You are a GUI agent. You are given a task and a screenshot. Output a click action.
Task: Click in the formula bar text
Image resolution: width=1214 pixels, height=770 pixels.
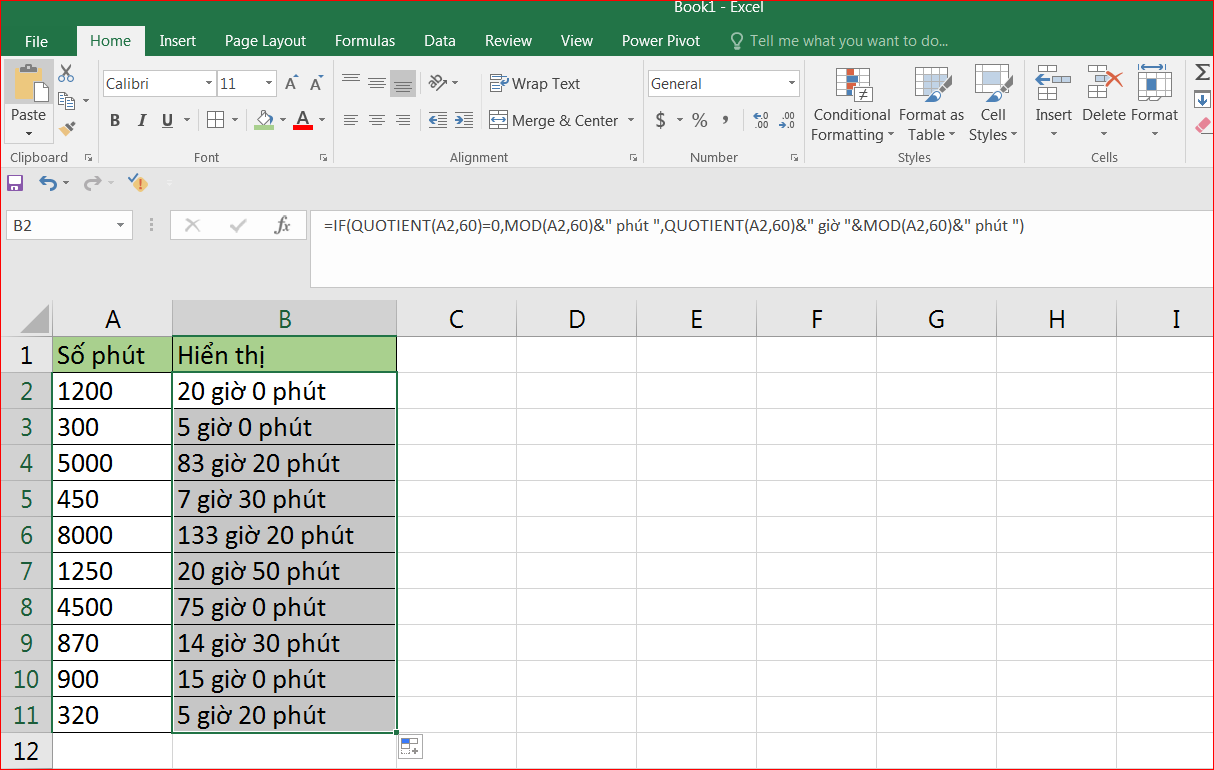674,226
